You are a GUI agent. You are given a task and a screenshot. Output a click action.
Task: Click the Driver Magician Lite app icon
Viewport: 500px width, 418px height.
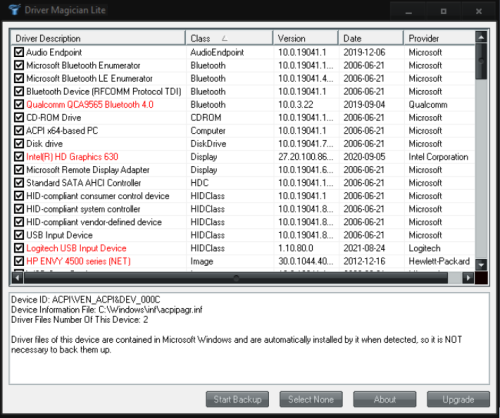pos(14,10)
